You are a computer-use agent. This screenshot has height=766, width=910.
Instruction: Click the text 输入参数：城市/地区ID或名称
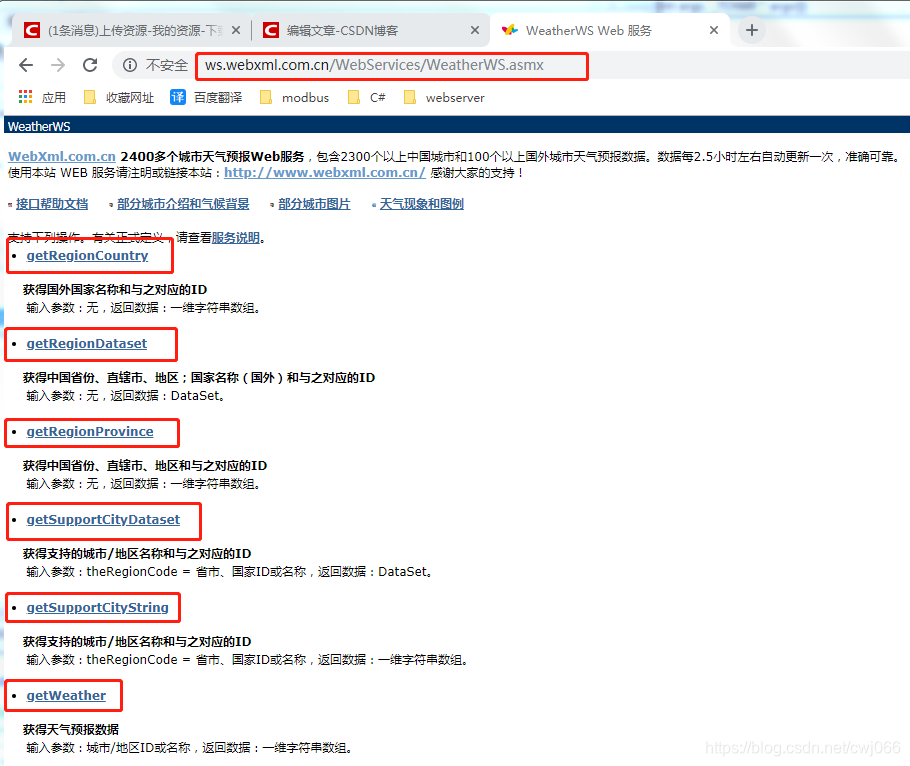click(109, 747)
